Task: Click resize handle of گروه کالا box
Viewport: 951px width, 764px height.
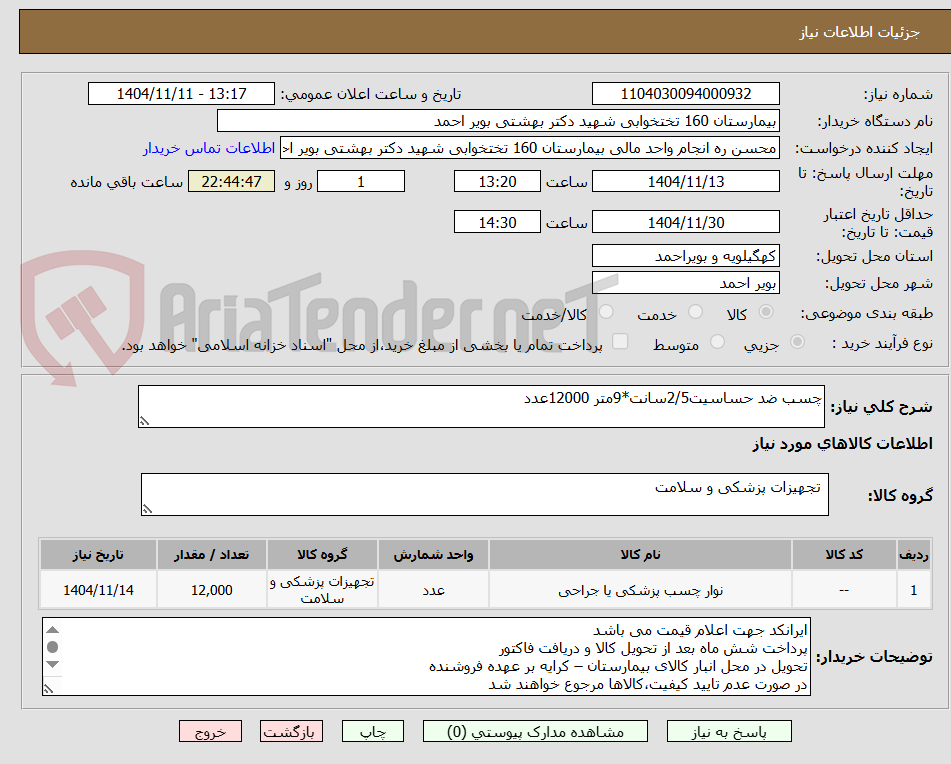Action: 147,509
